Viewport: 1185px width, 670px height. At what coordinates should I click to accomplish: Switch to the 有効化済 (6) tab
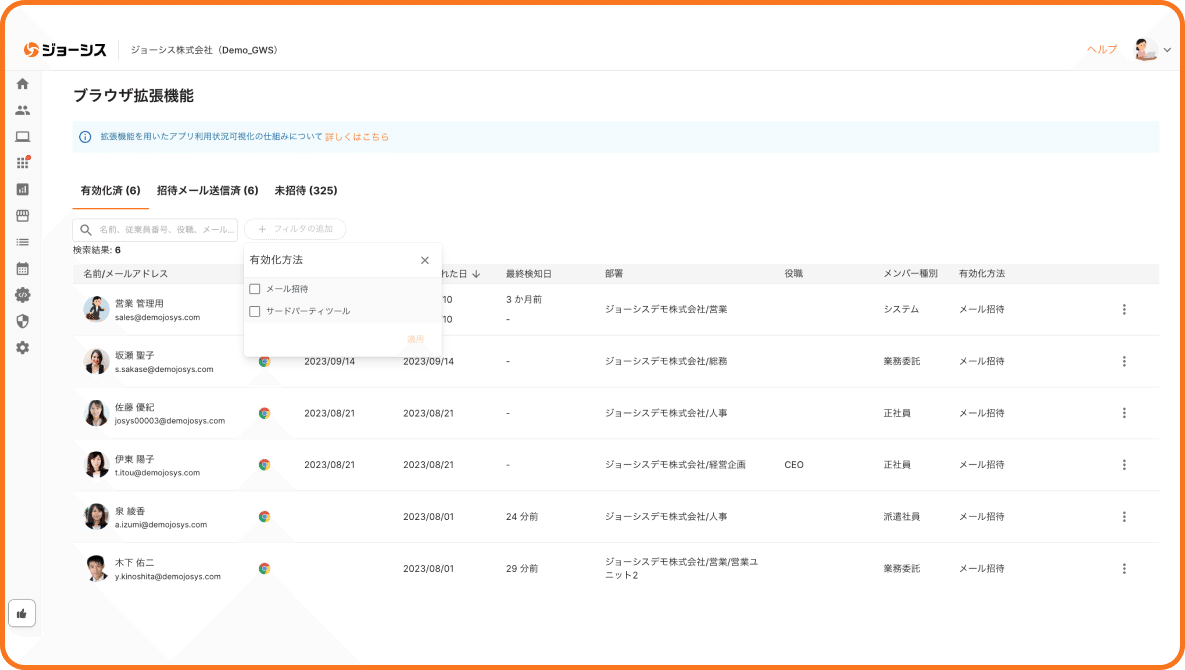tap(110, 190)
